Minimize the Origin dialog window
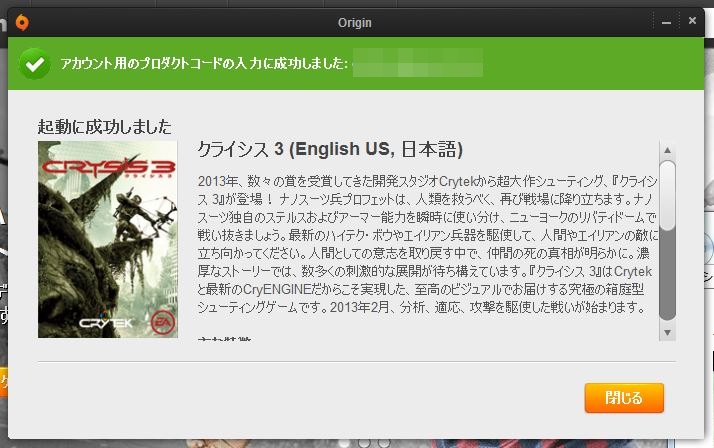 coord(667,22)
